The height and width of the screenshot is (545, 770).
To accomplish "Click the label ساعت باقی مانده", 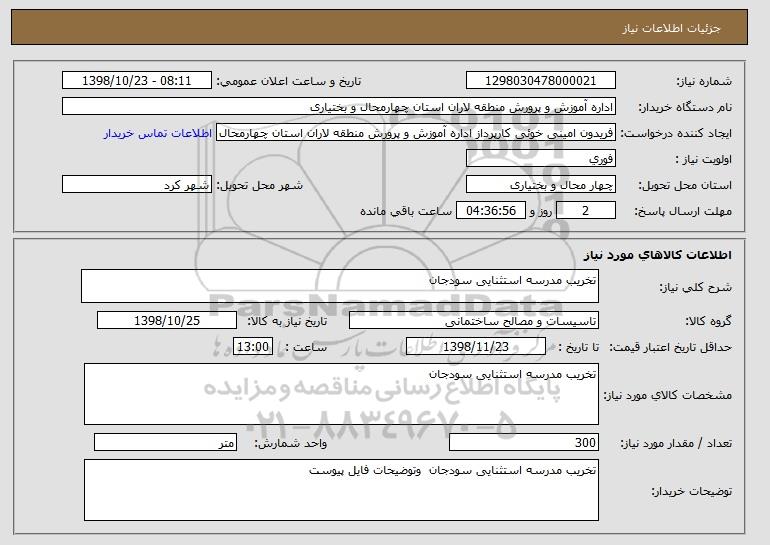I will (x=406, y=211).
